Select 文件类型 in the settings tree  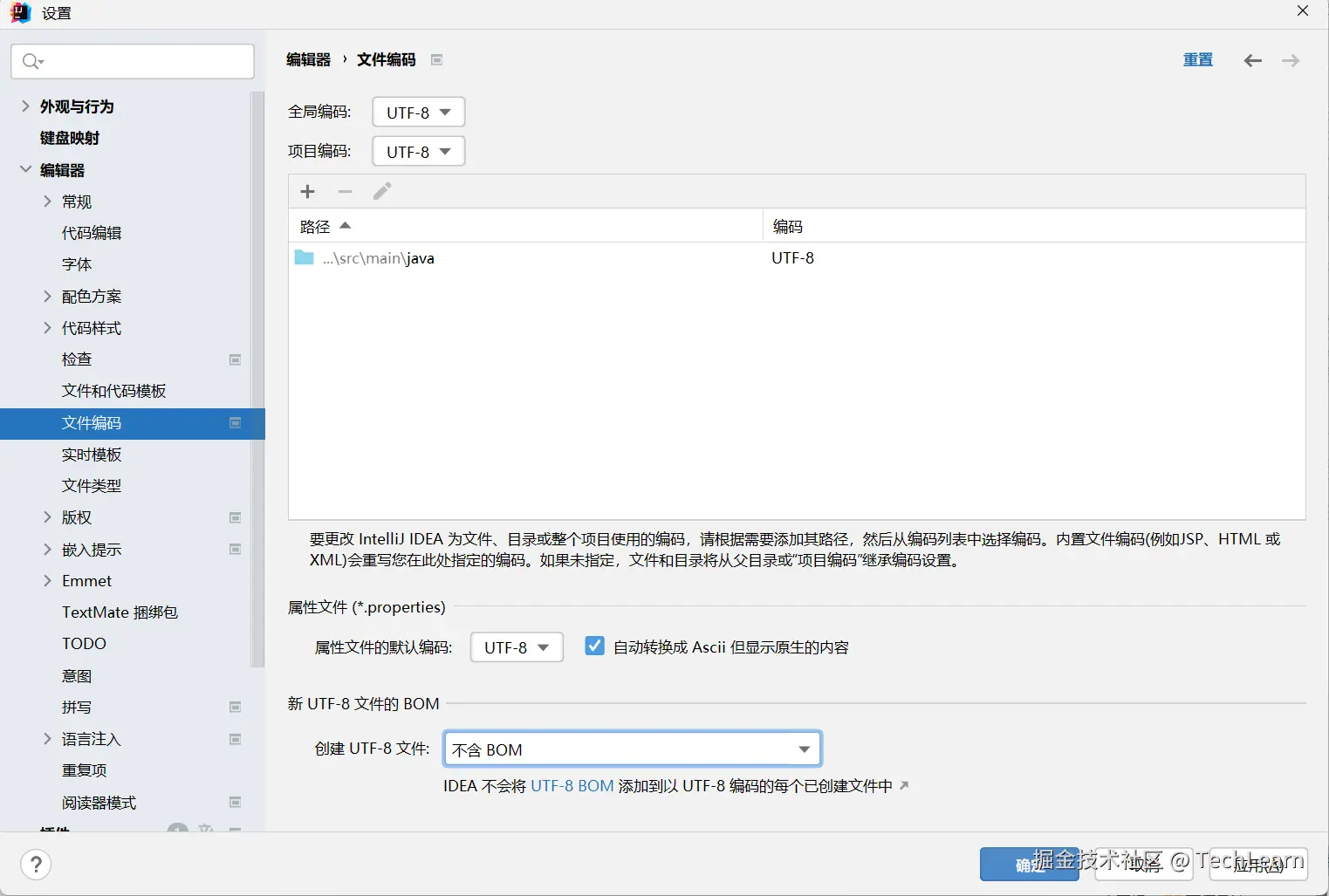[92, 486]
